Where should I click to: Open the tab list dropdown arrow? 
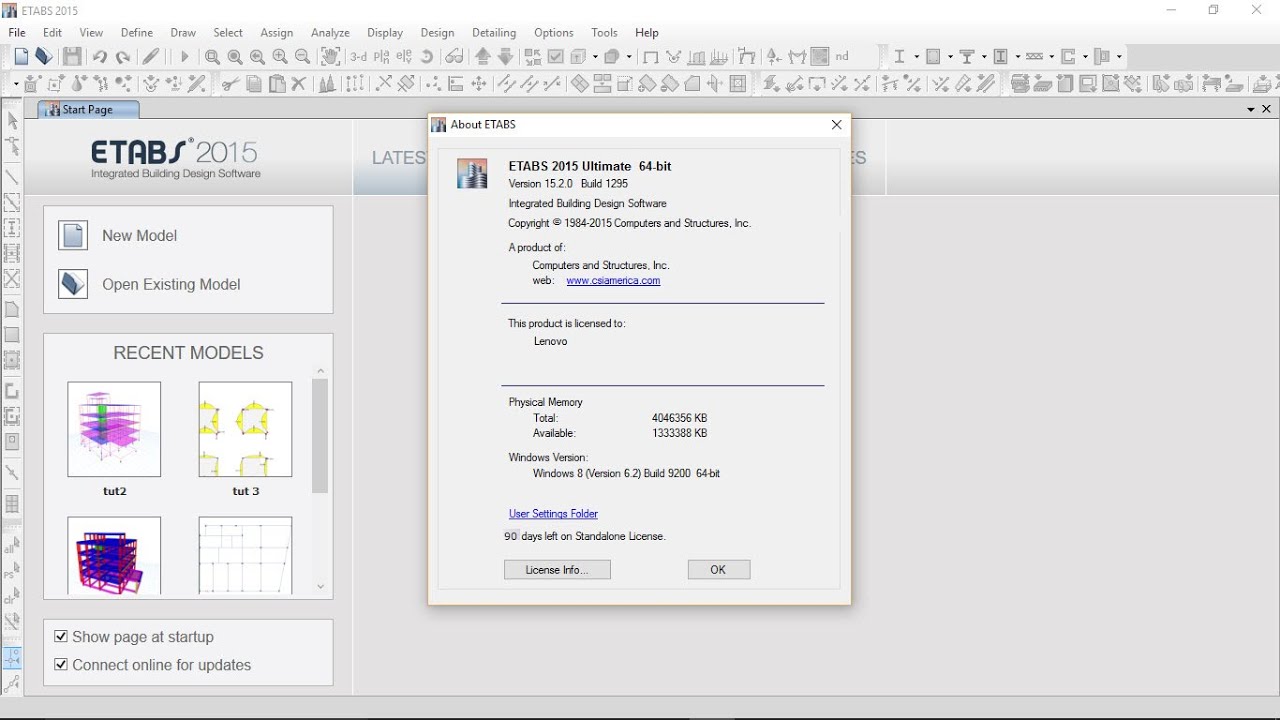pyautogui.click(x=1251, y=109)
